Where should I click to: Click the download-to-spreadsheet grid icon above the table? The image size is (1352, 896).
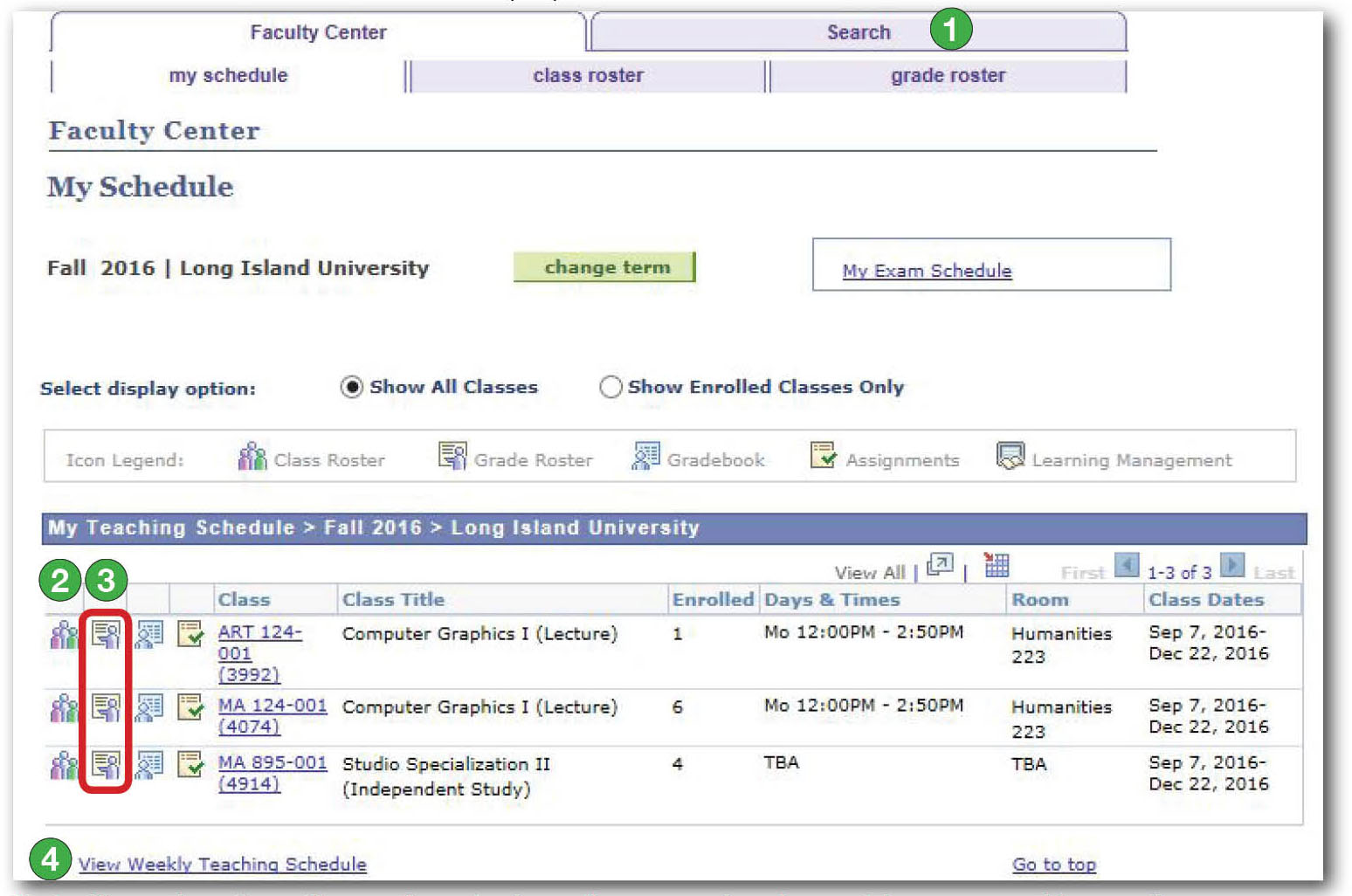996,565
